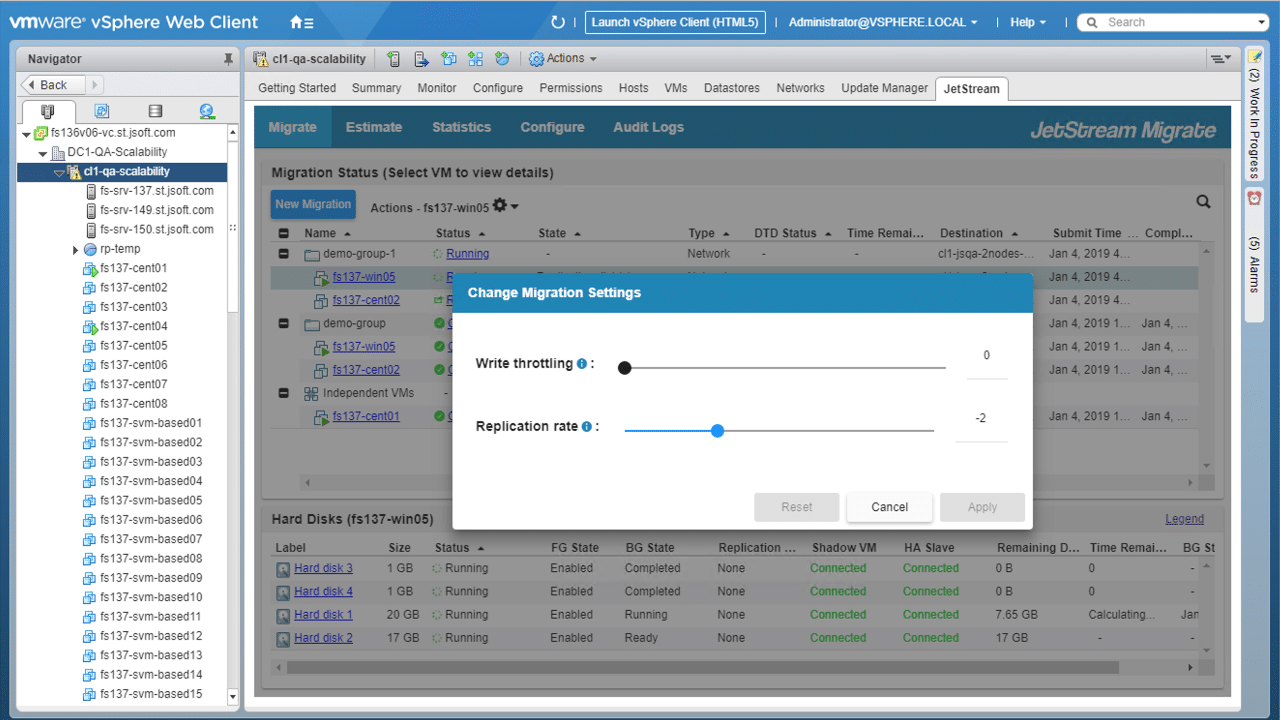This screenshot has width=1280, height=720.
Task: Open the vSphere Home menu icon
Action: (x=301, y=22)
